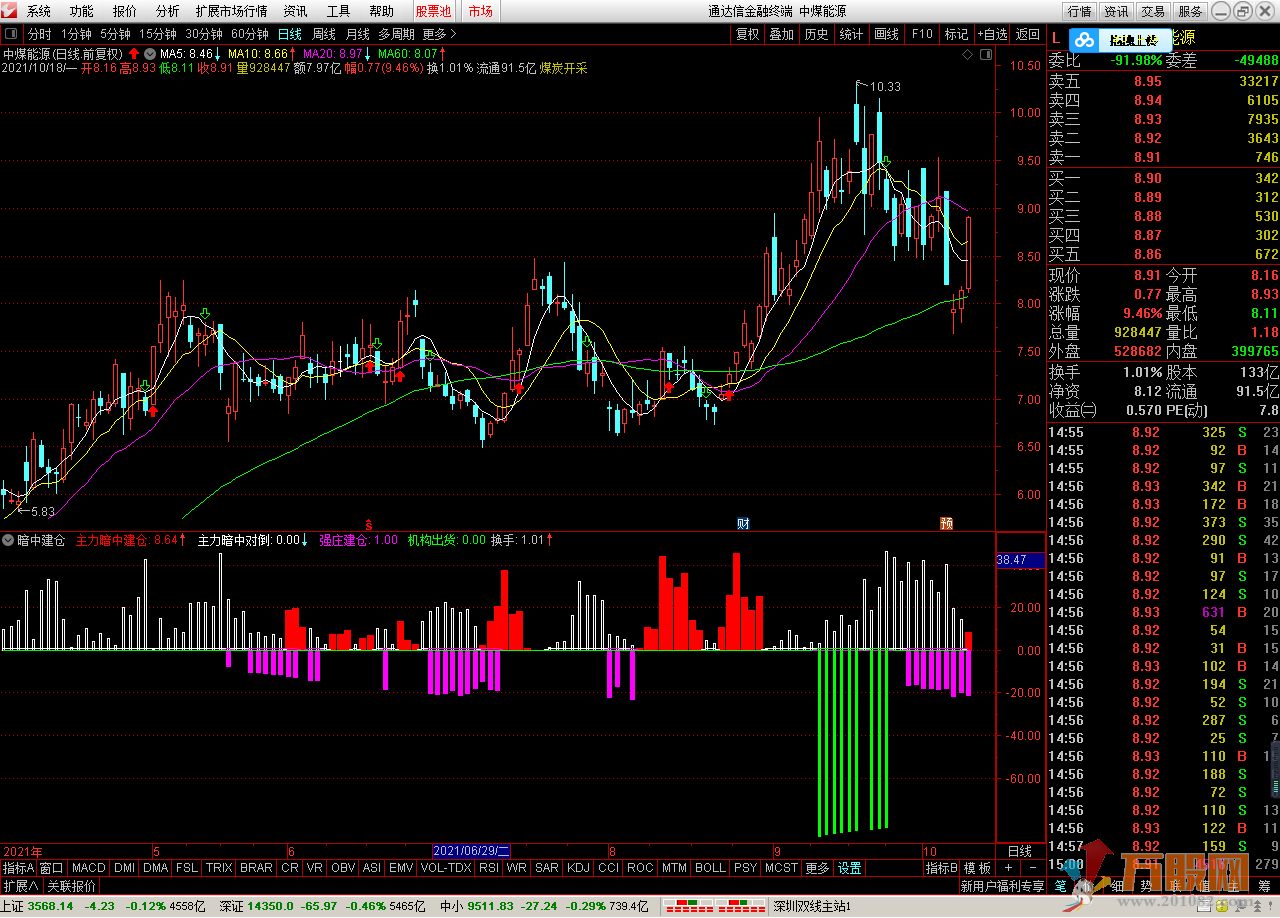Viewport: 1280px width, 918px height.
Task: Click the 复权 toolbar button
Action: click(x=748, y=34)
